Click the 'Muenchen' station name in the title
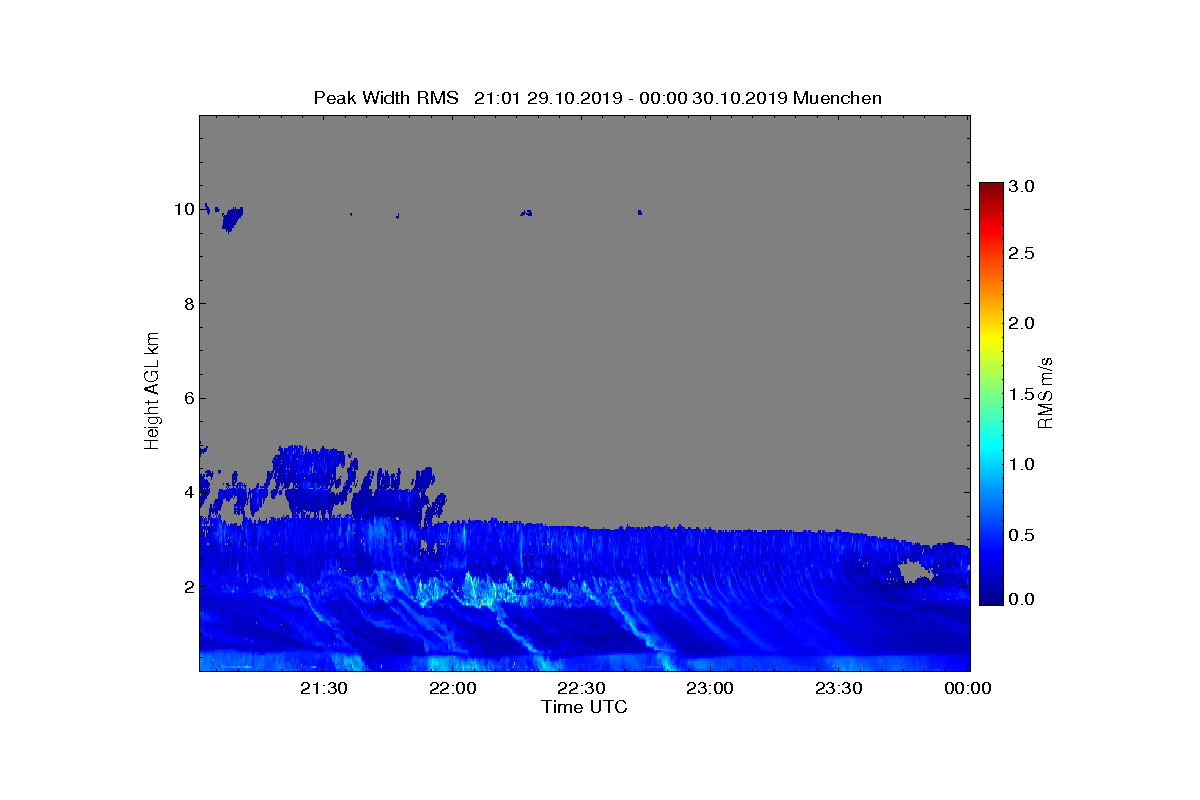Image resolution: width=1200 pixels, height=800 pixels. (x=837, y=98)
